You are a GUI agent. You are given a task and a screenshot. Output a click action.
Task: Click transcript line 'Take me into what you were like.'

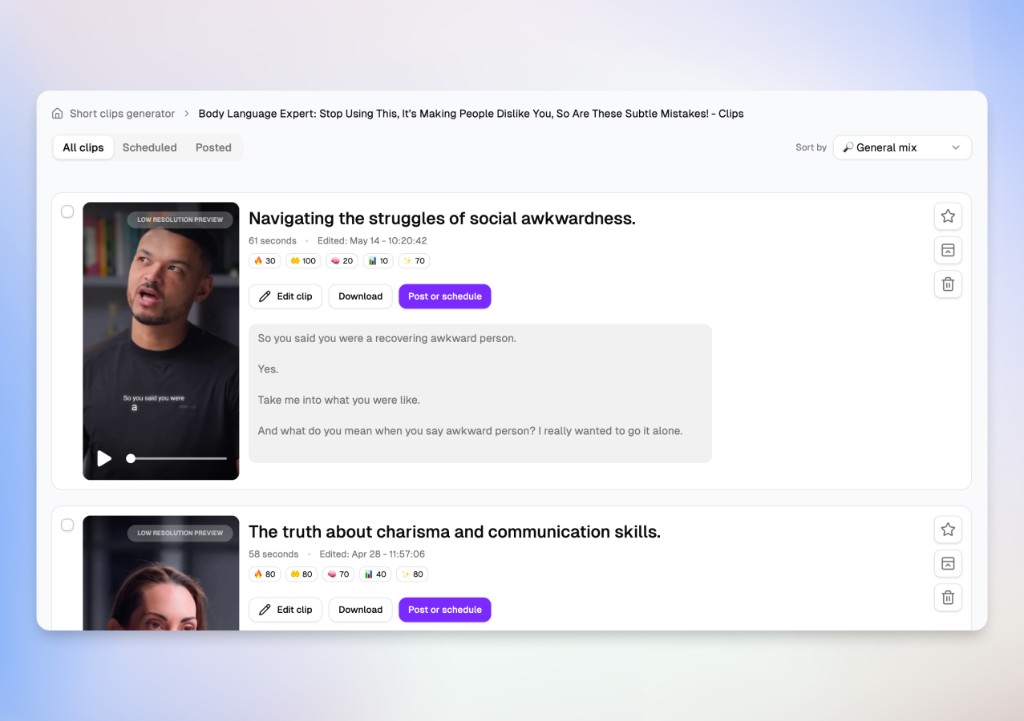pos(339,400)
